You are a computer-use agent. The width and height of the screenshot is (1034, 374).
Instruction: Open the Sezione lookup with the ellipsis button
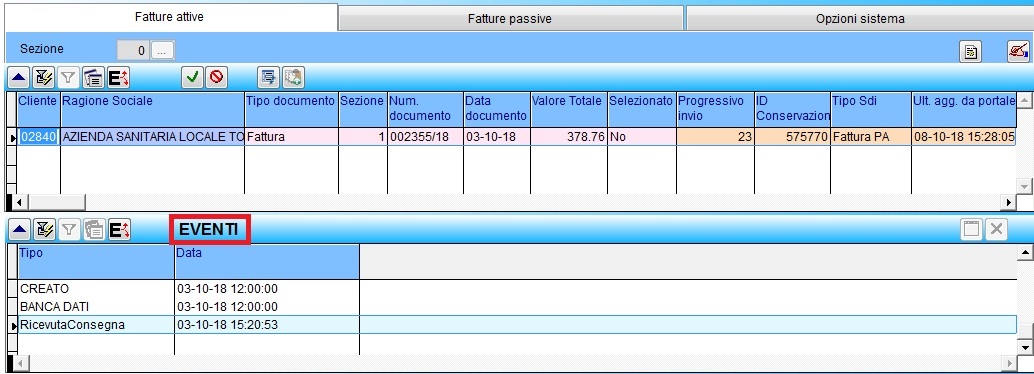coord(163,50)
